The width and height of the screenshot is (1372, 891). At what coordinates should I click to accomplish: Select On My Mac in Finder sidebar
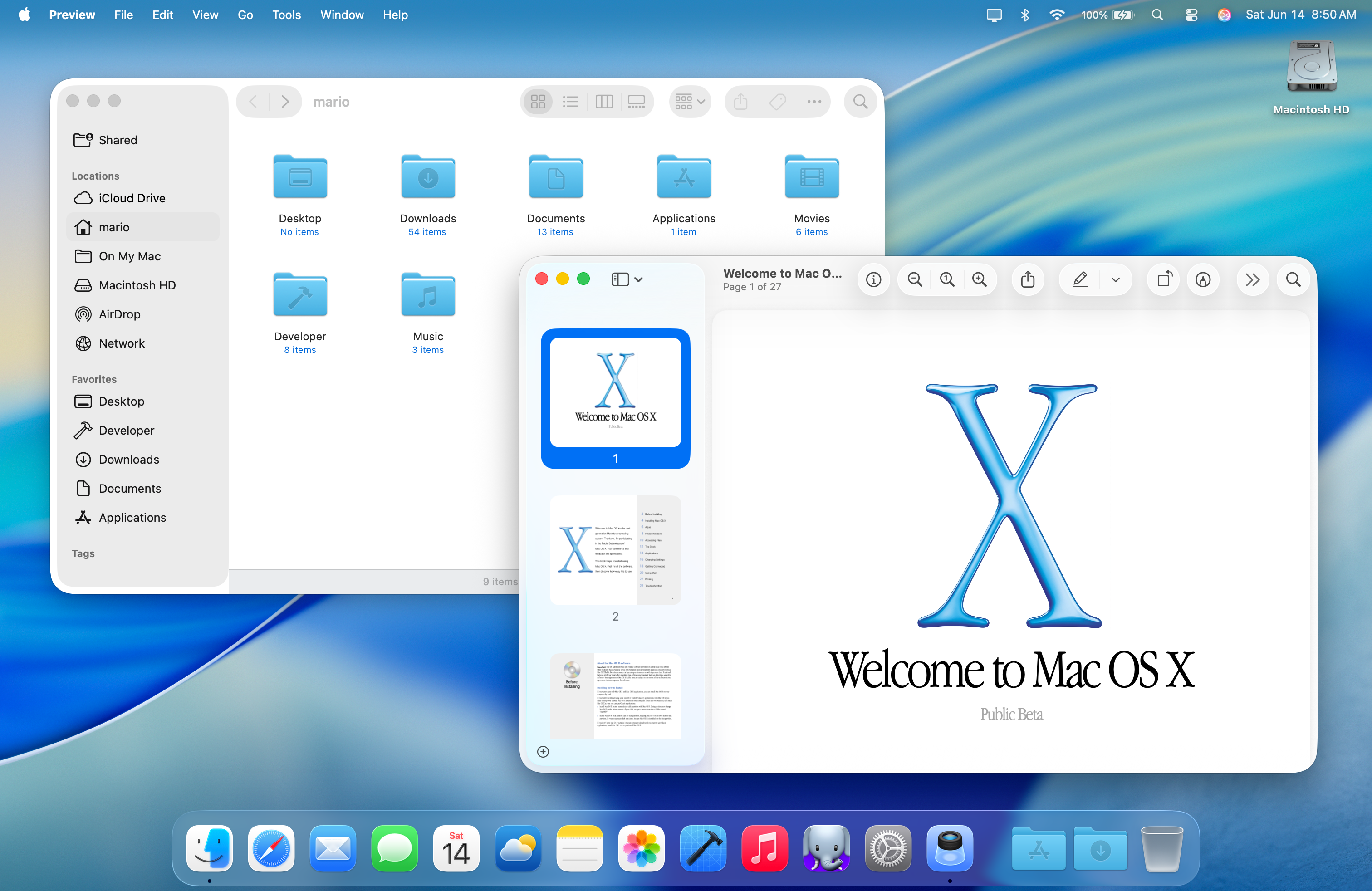142,256
